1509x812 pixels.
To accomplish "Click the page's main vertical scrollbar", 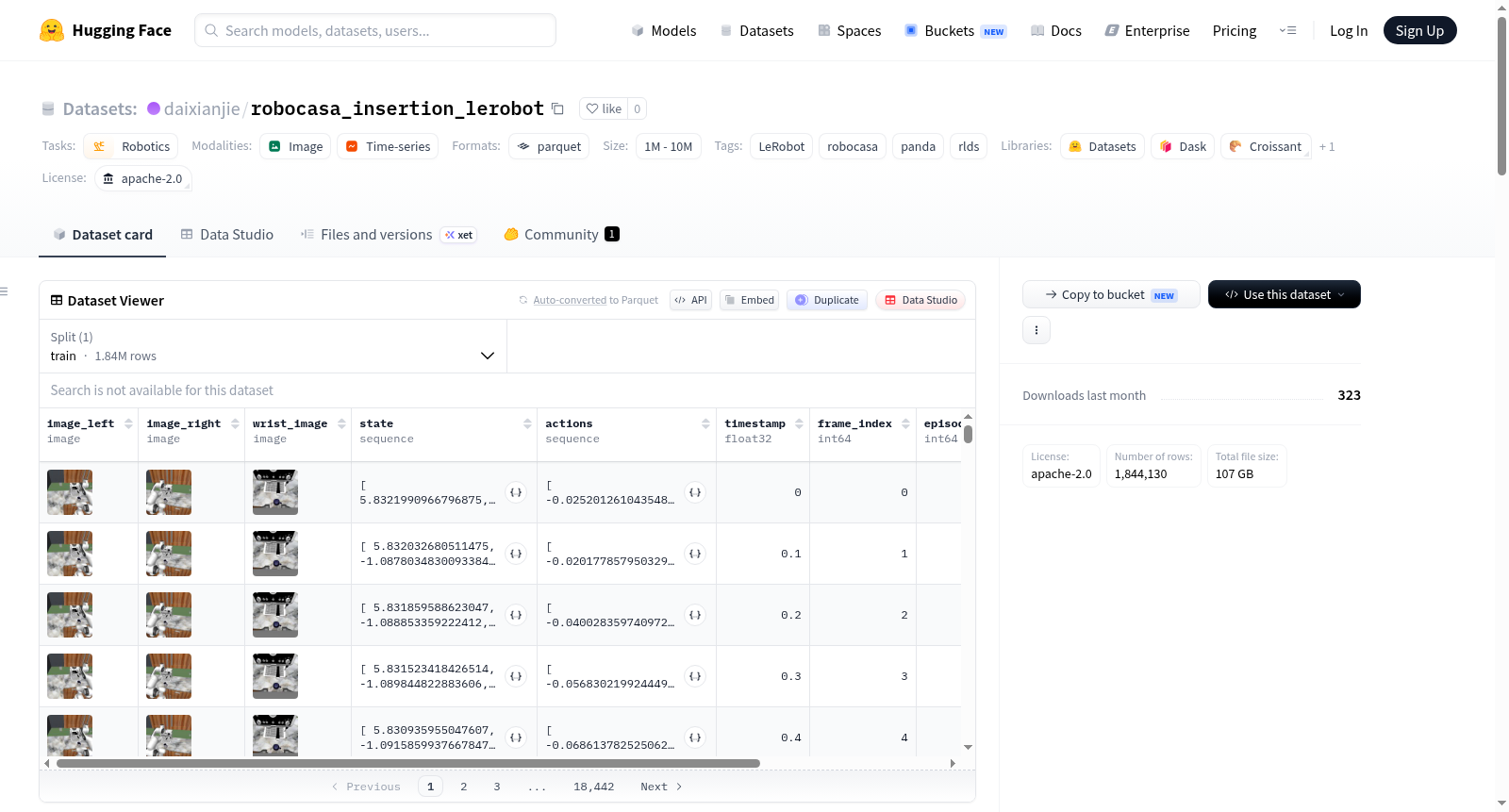I will 1501,94.
